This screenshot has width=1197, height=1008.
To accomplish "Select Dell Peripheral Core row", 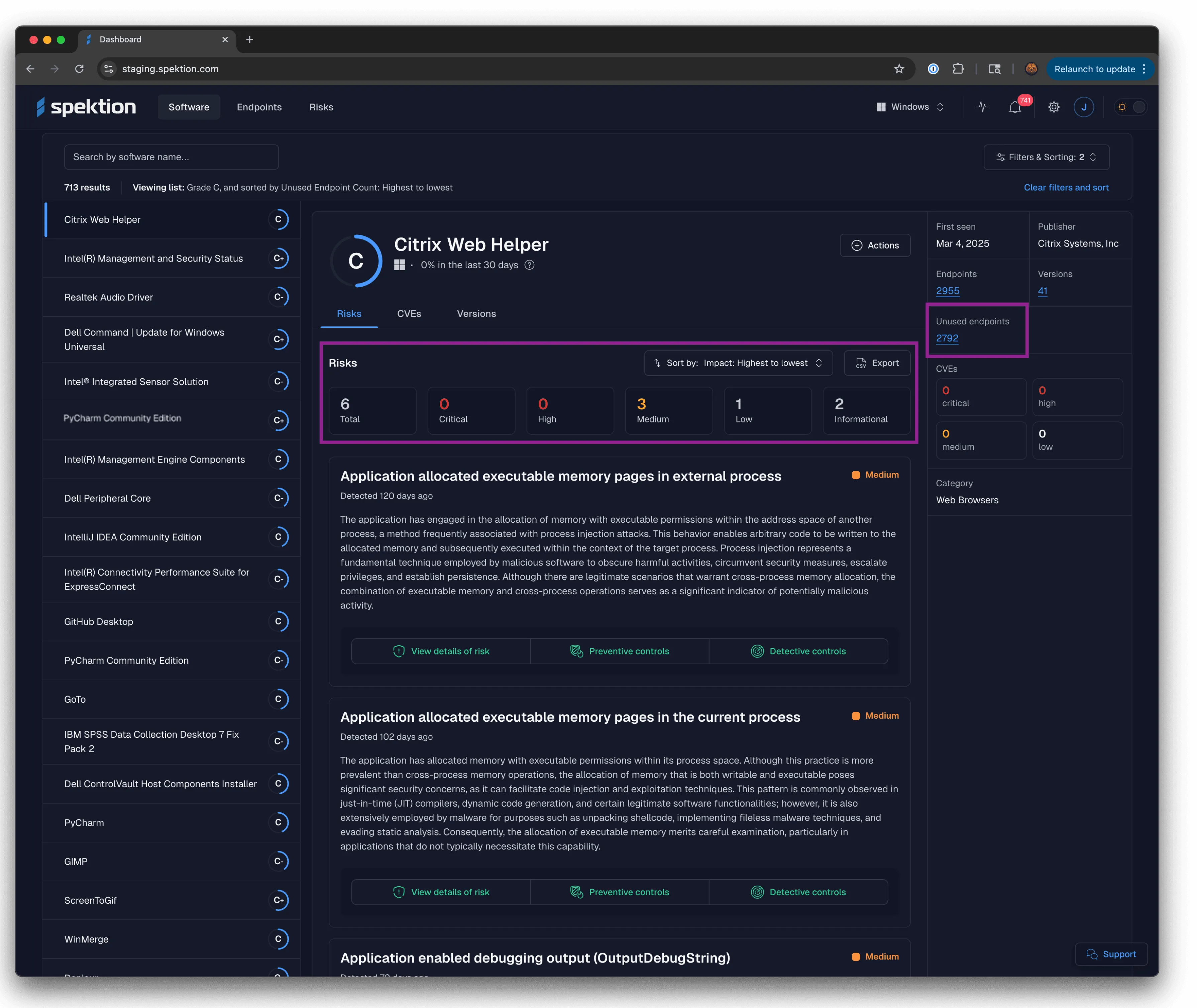I will [x=172, y=498].
